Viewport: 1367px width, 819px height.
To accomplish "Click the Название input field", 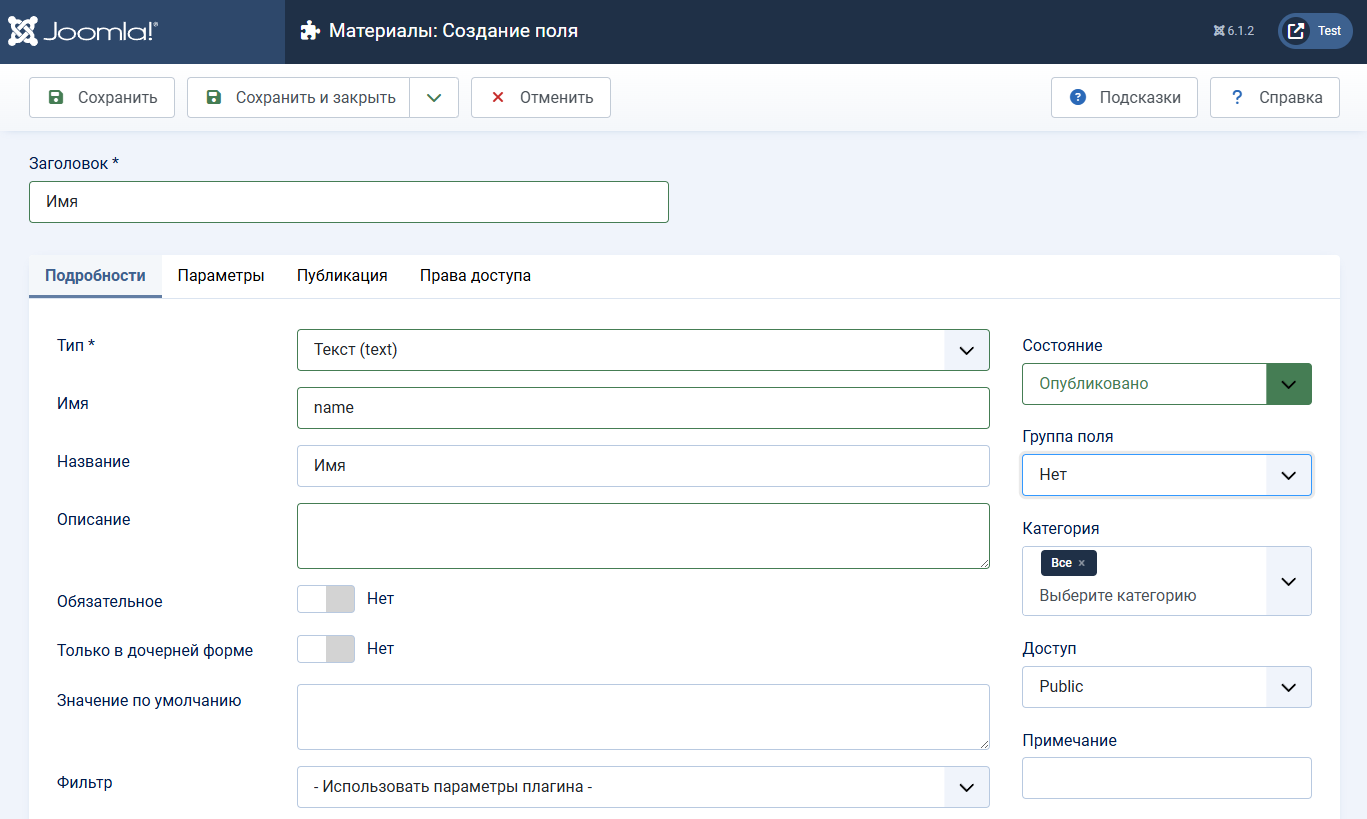I will click(x=643, y=466).
